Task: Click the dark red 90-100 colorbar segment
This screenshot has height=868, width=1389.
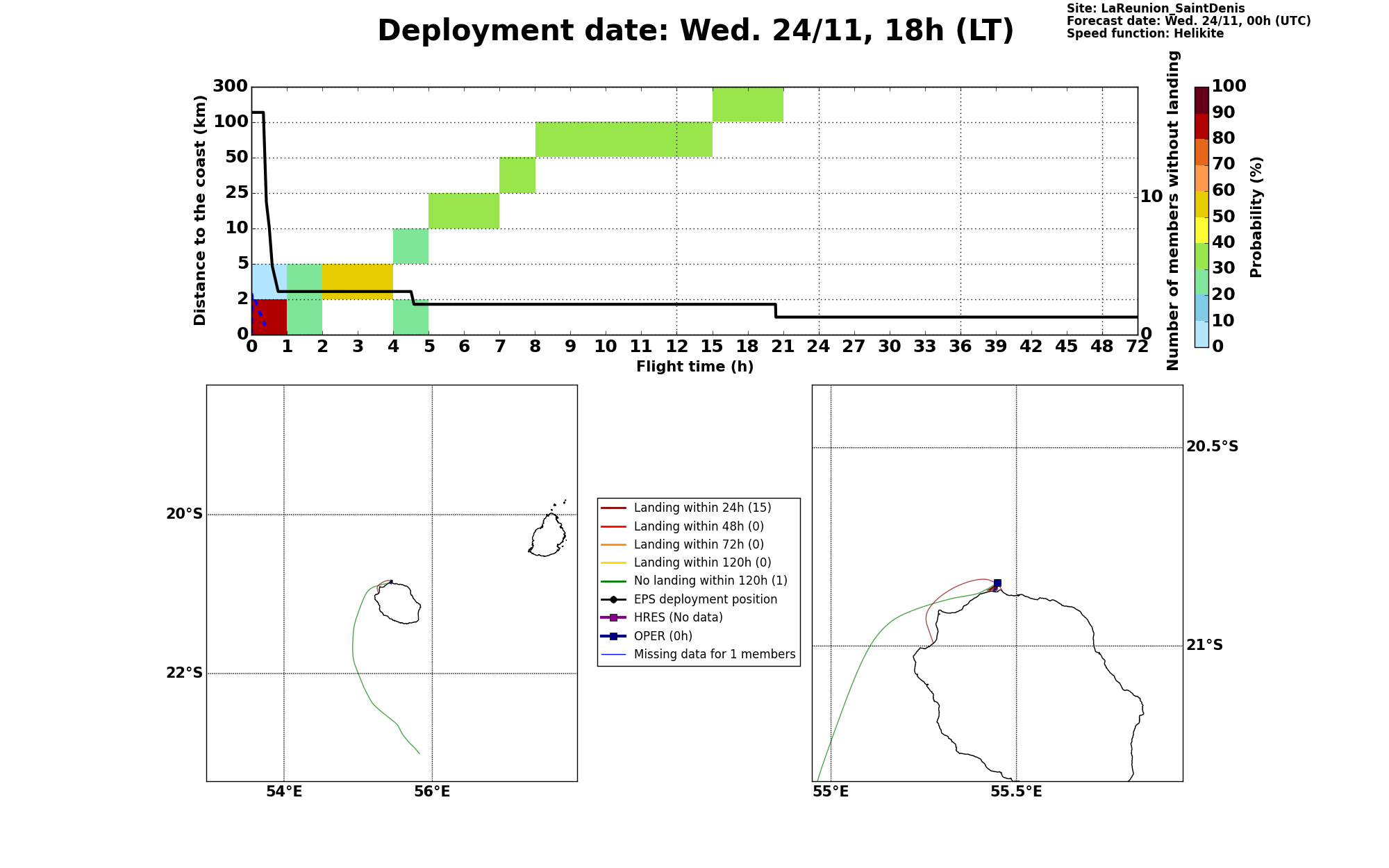Action: [x=1201, y=100]
